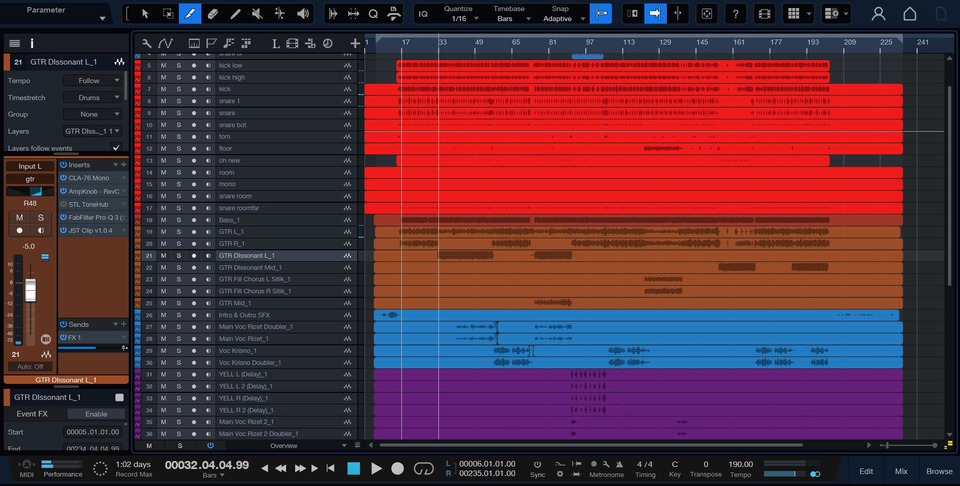Open the Timestretch 'Drums' dropdown
The height and width of the screenshot is (486, 960).
coord(93,97)
